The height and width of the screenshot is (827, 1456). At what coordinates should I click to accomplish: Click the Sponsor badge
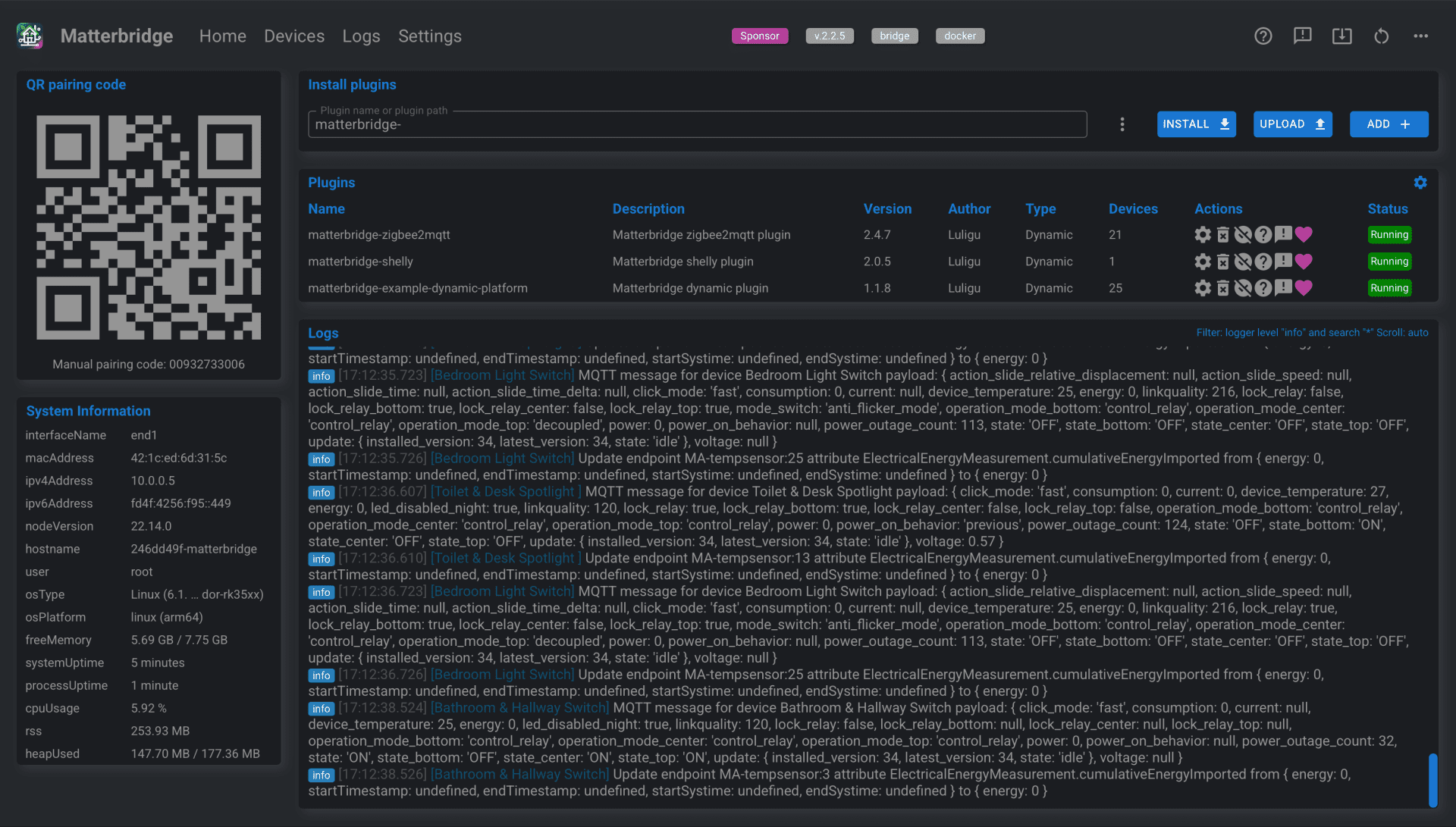760,36
